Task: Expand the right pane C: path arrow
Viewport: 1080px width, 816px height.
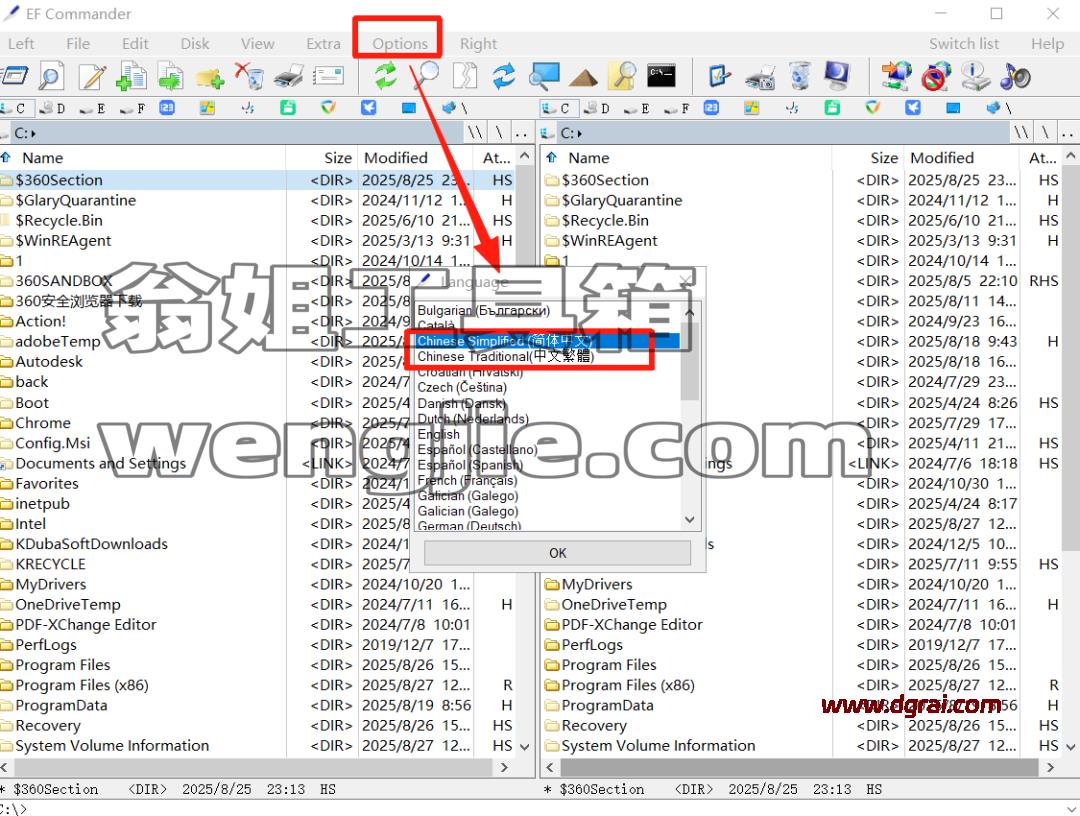Action: (x=579, y=133)
